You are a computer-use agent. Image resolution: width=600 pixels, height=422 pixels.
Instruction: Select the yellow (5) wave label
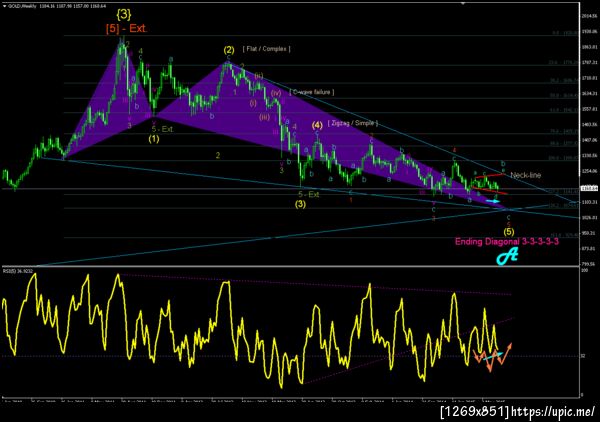[x=509, y=231]
